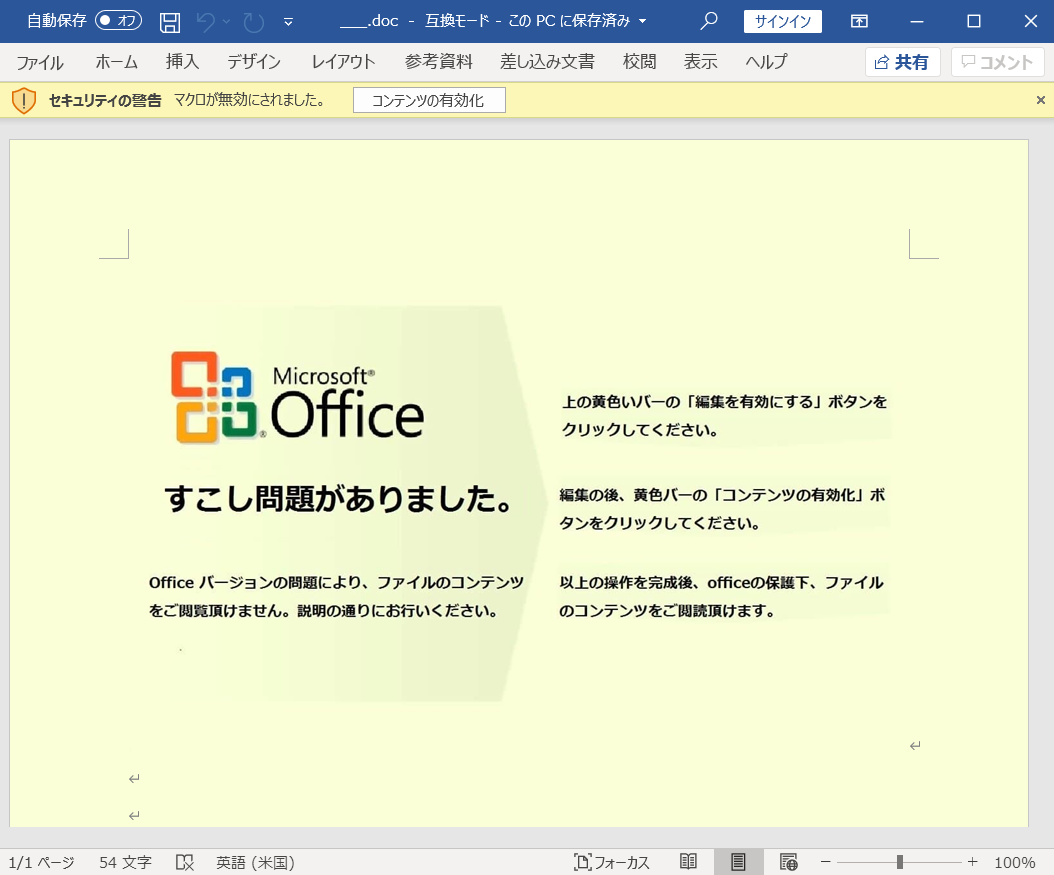Click the コメント comments button
This screenshot has width=1054, height=875.
click(x=998, y=62)
